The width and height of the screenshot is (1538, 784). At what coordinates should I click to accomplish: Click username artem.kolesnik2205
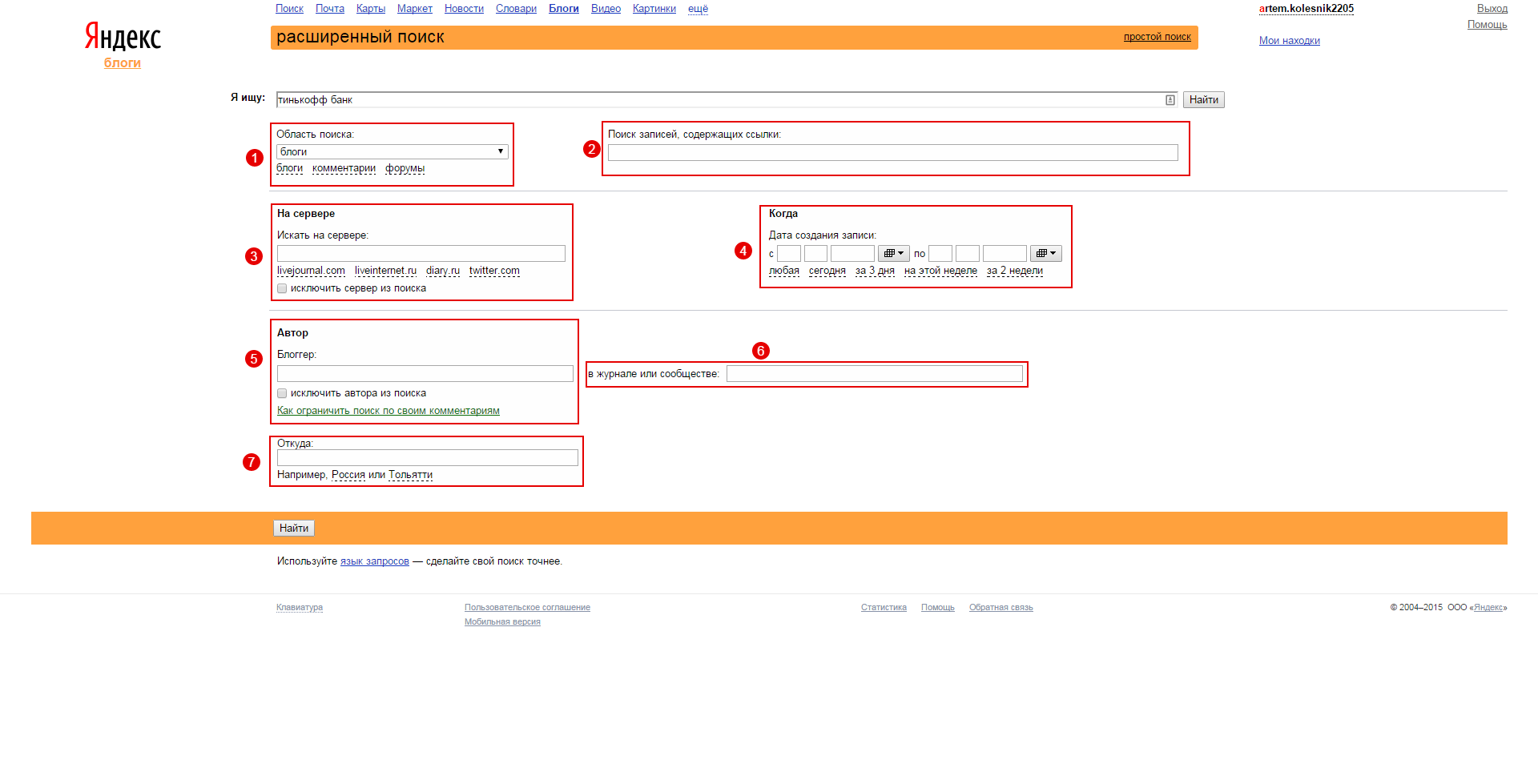tap(1306, 9)
